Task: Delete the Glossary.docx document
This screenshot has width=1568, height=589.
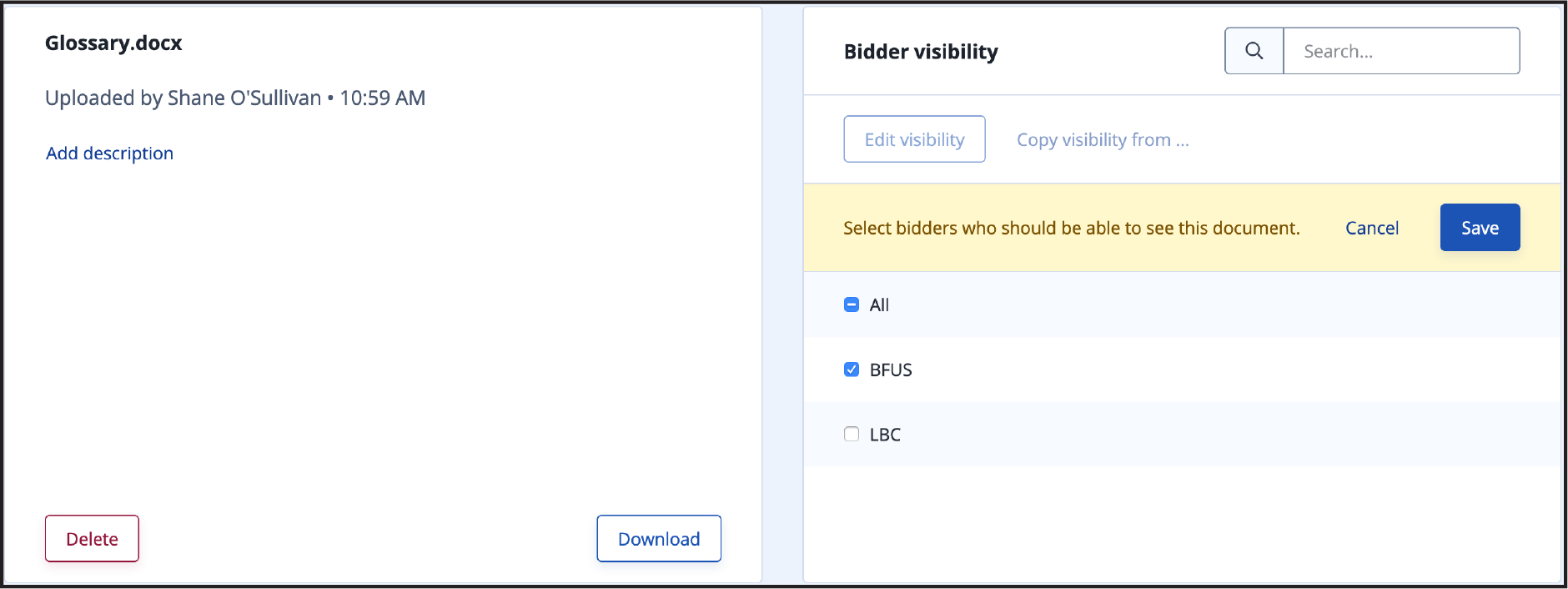Action: pyautogui.click(x=92, y=539)
